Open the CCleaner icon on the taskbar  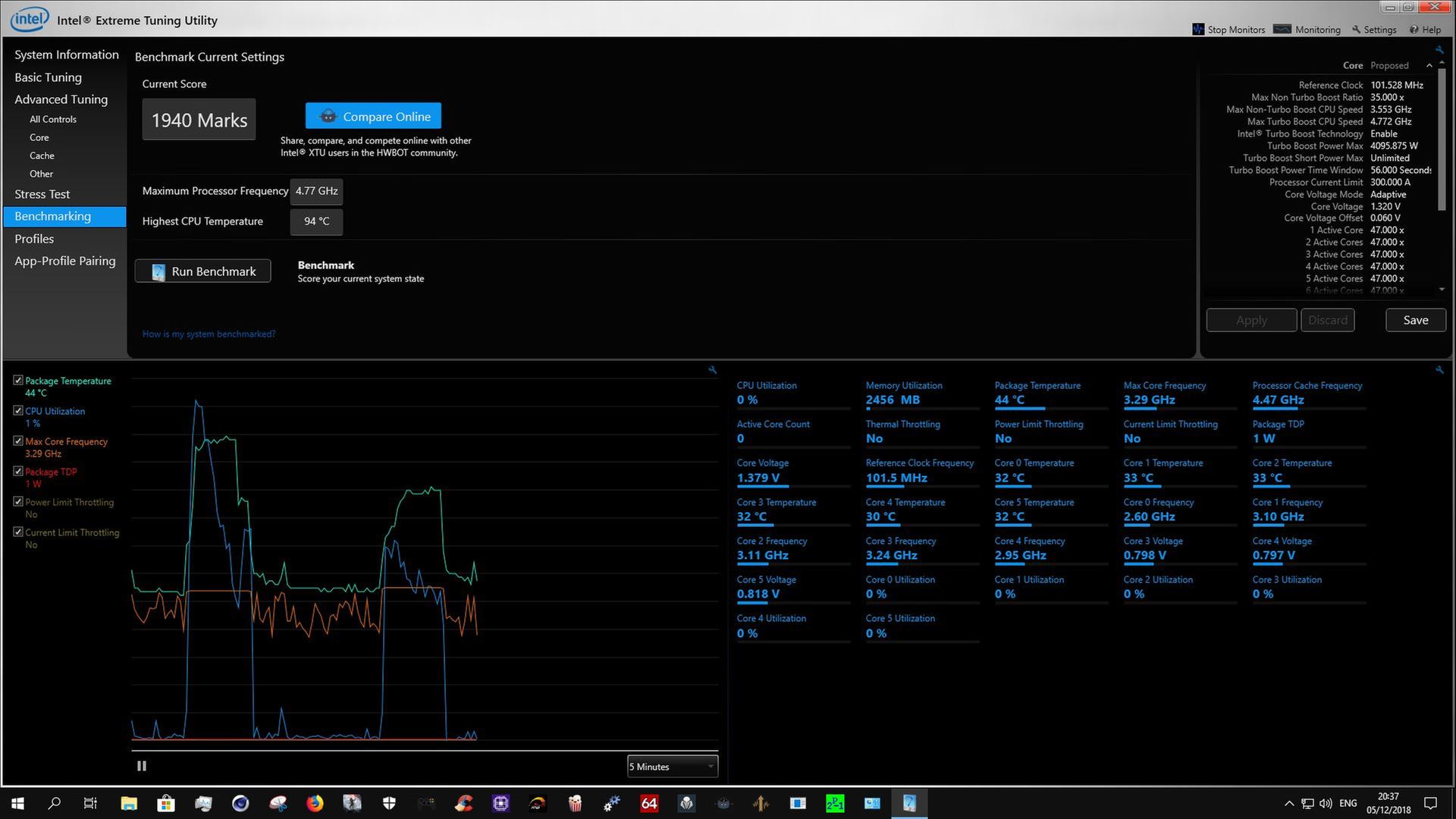pyautogui.click(x=463, y=803)
